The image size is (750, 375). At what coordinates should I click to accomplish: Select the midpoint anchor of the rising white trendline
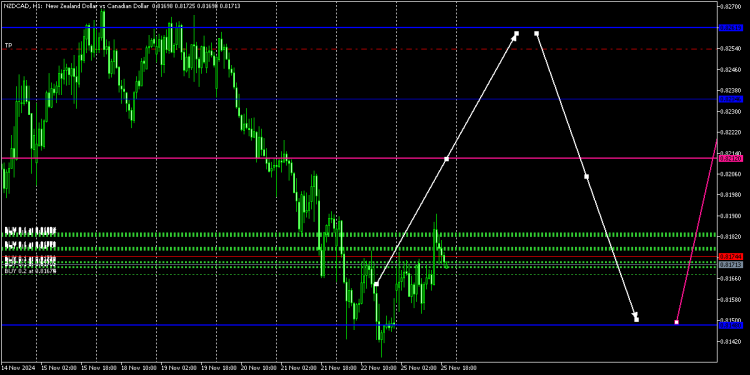coord(446,159)
